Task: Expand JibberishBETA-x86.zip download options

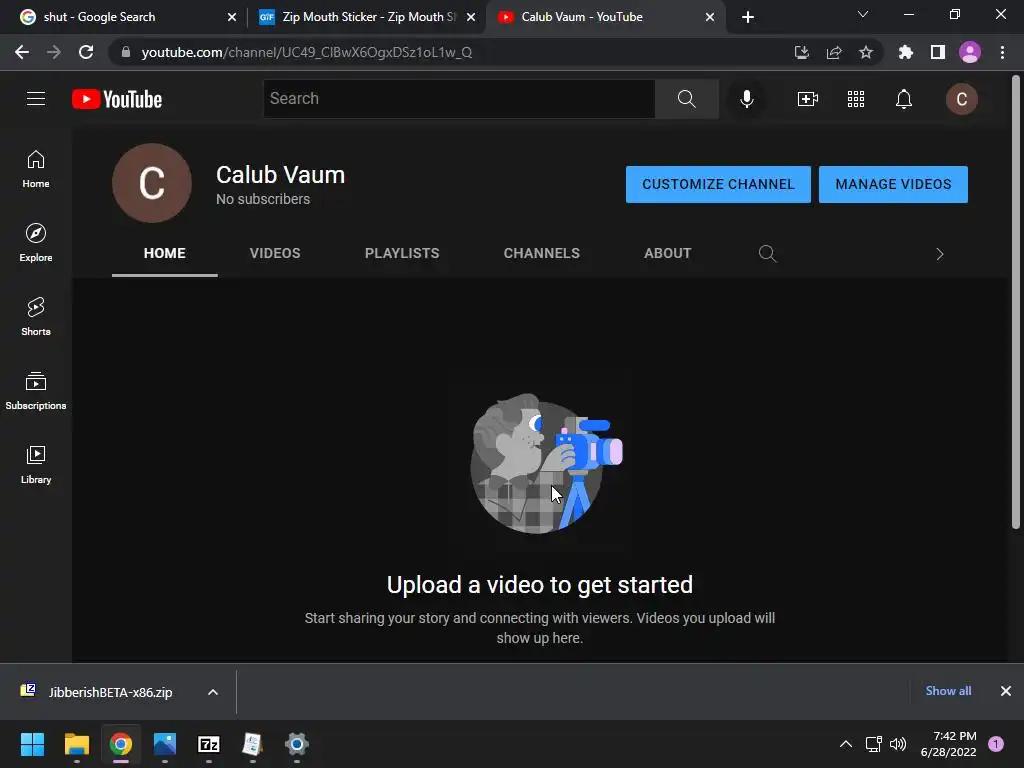Action: click(213, 692)
